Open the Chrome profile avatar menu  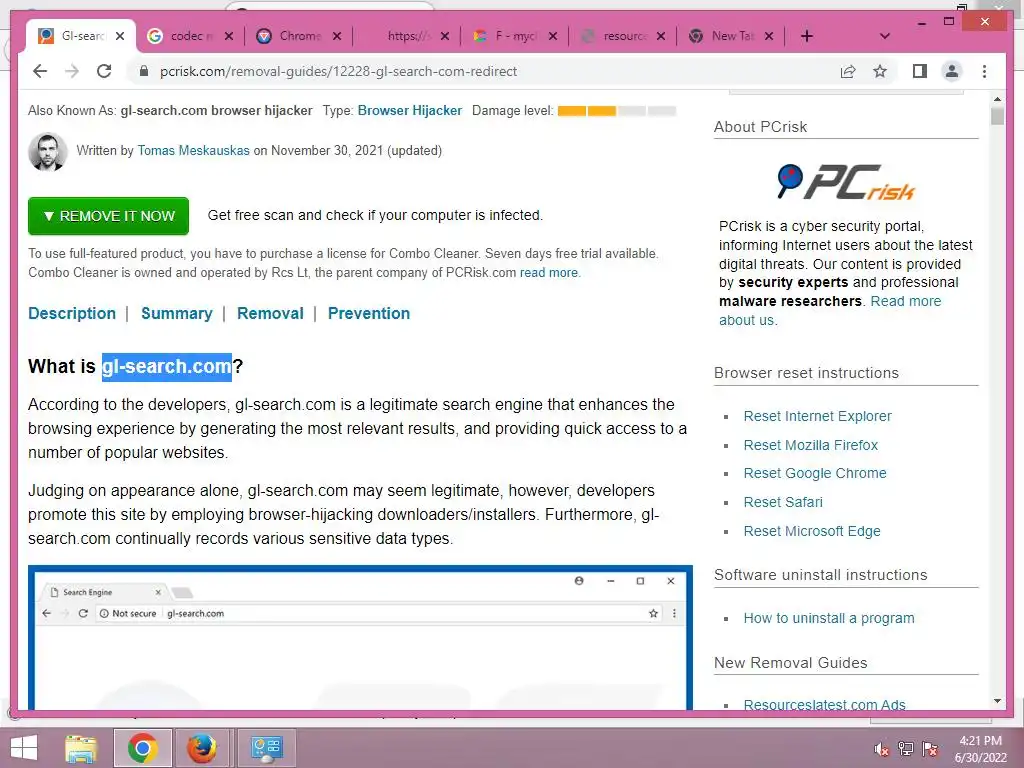952,71
